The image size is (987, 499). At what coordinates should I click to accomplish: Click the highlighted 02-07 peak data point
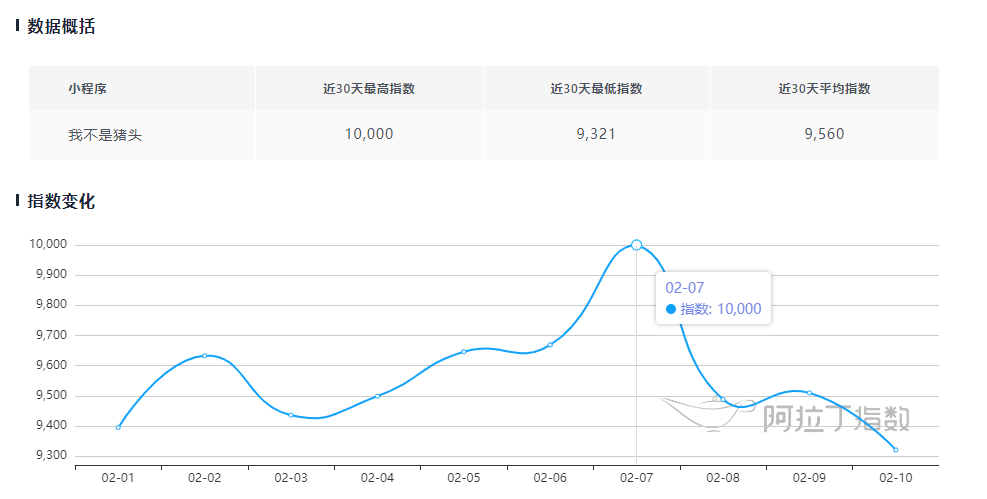[636, 245]
